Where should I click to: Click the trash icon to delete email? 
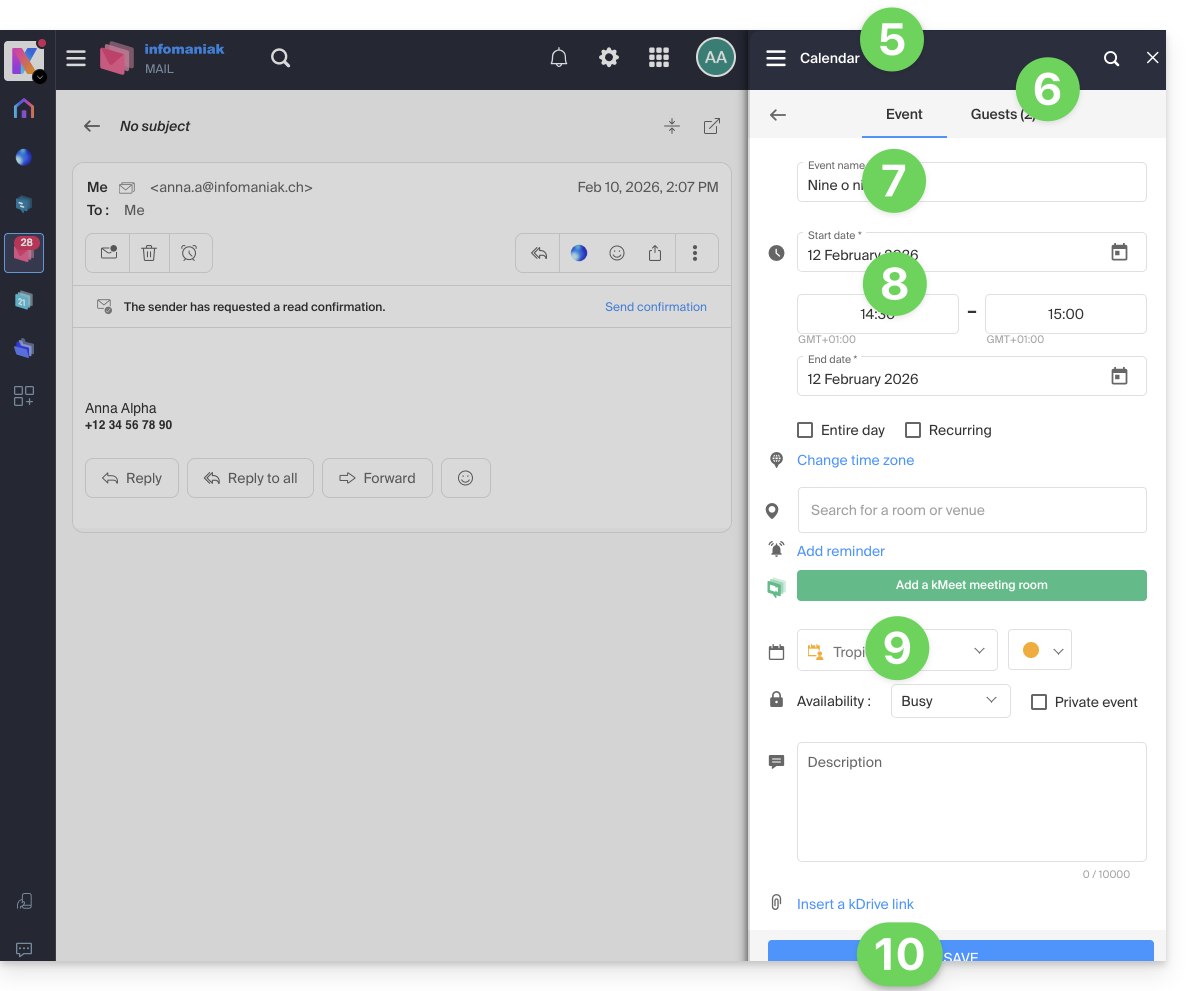coord(149,253)
